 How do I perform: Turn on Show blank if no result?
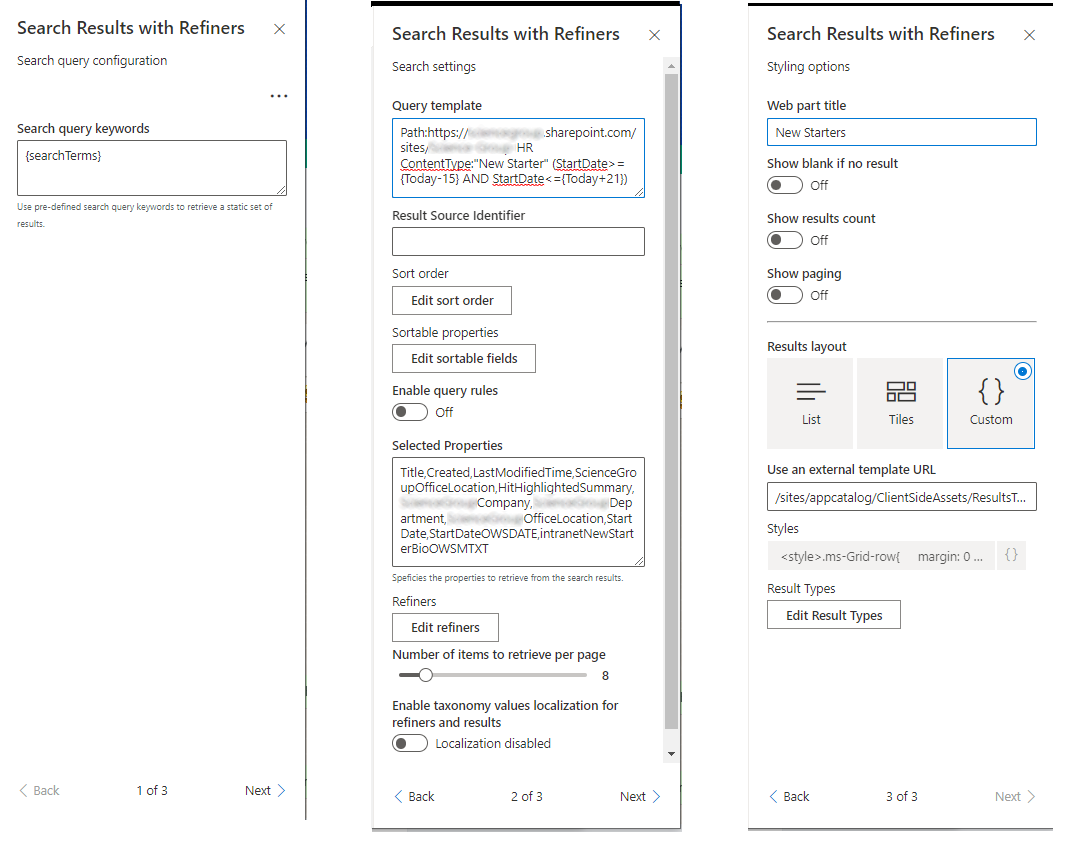[785, 185]
